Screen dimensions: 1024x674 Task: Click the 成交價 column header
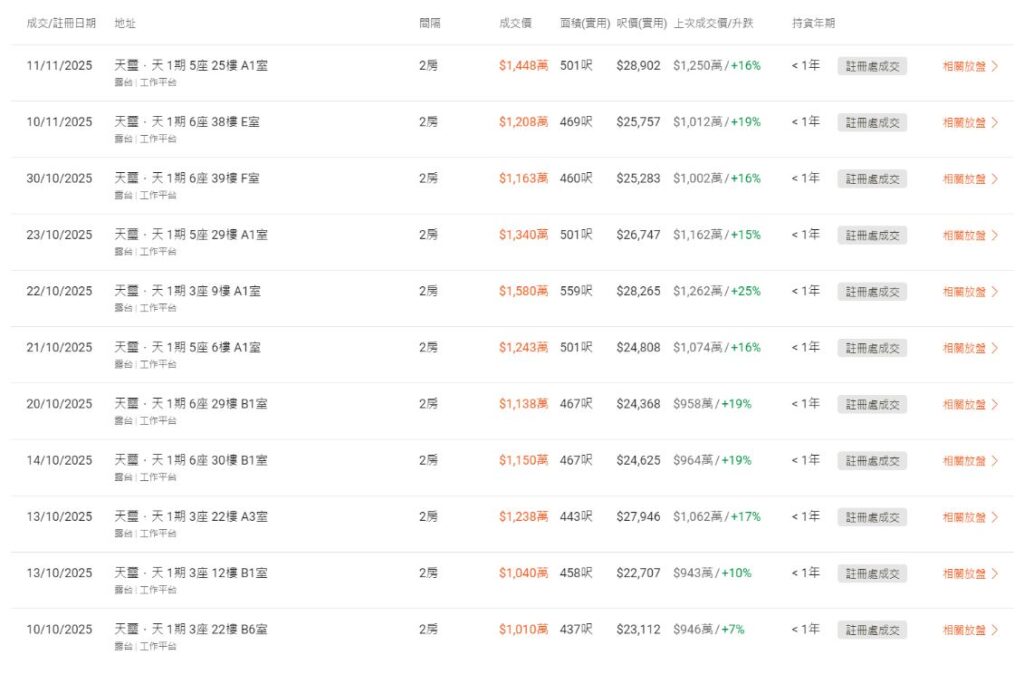click(x=515, y=22)
